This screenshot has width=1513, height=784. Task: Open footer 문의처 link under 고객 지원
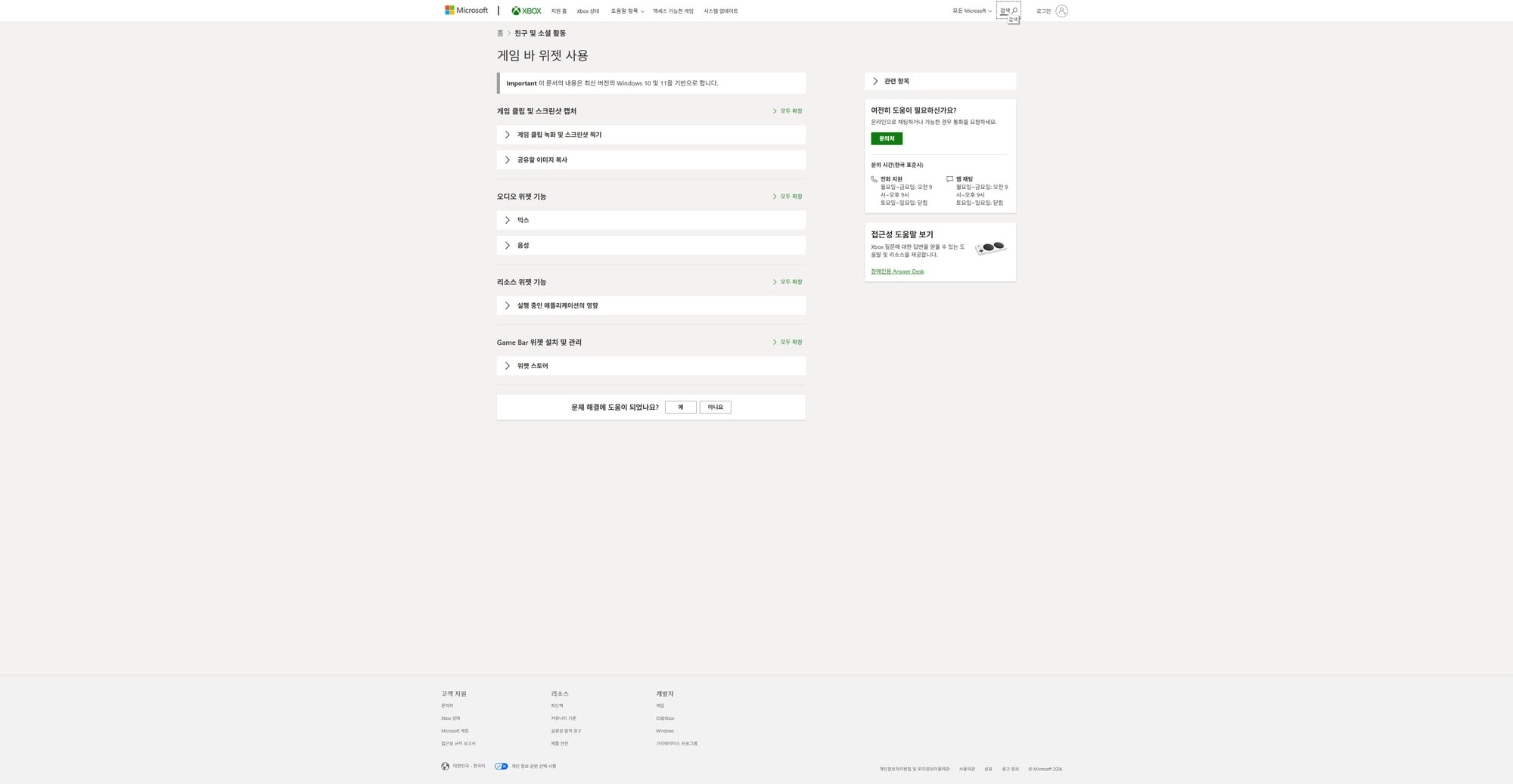(447, 706)
